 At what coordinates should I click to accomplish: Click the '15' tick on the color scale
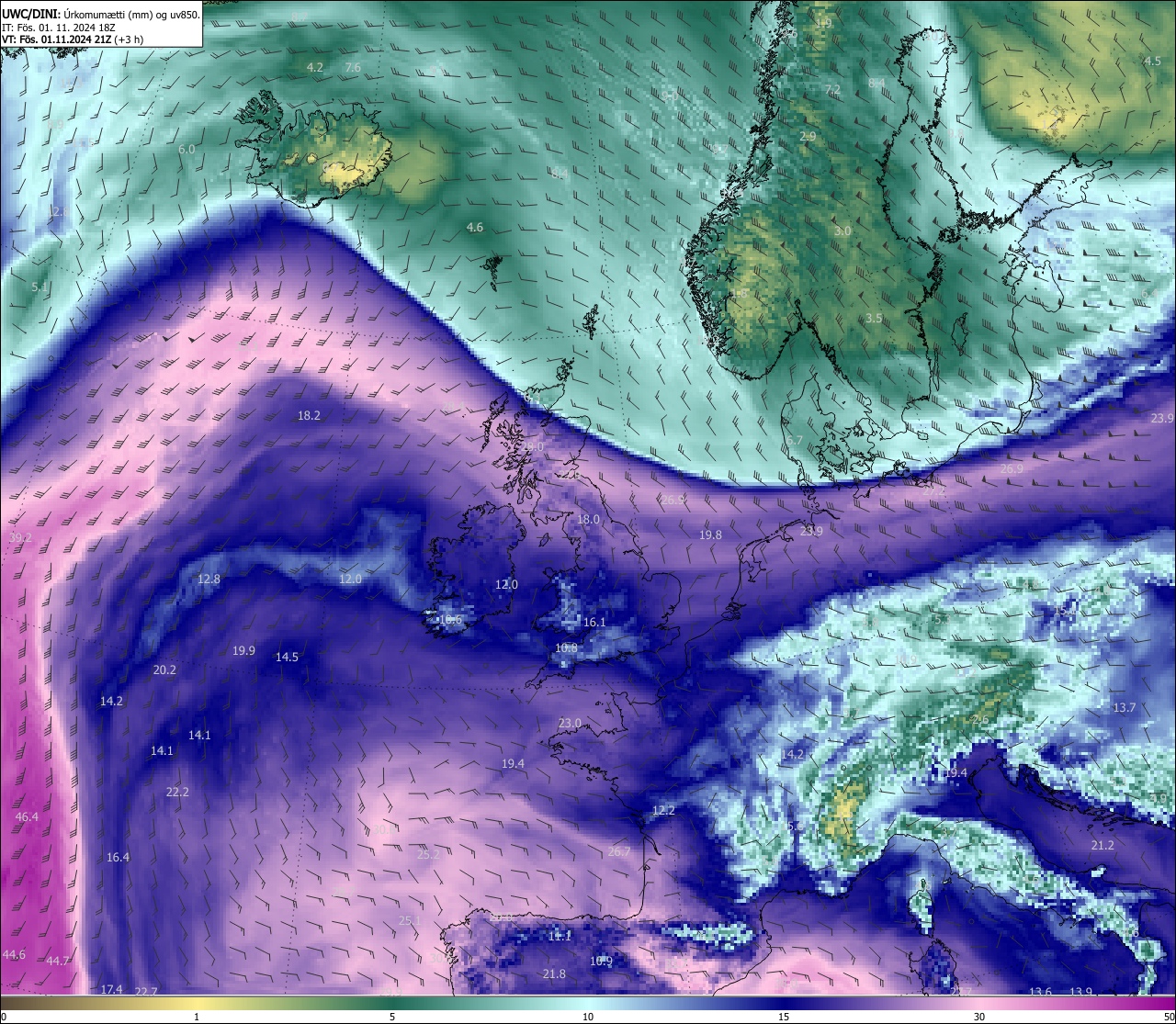click(784, 1016)
